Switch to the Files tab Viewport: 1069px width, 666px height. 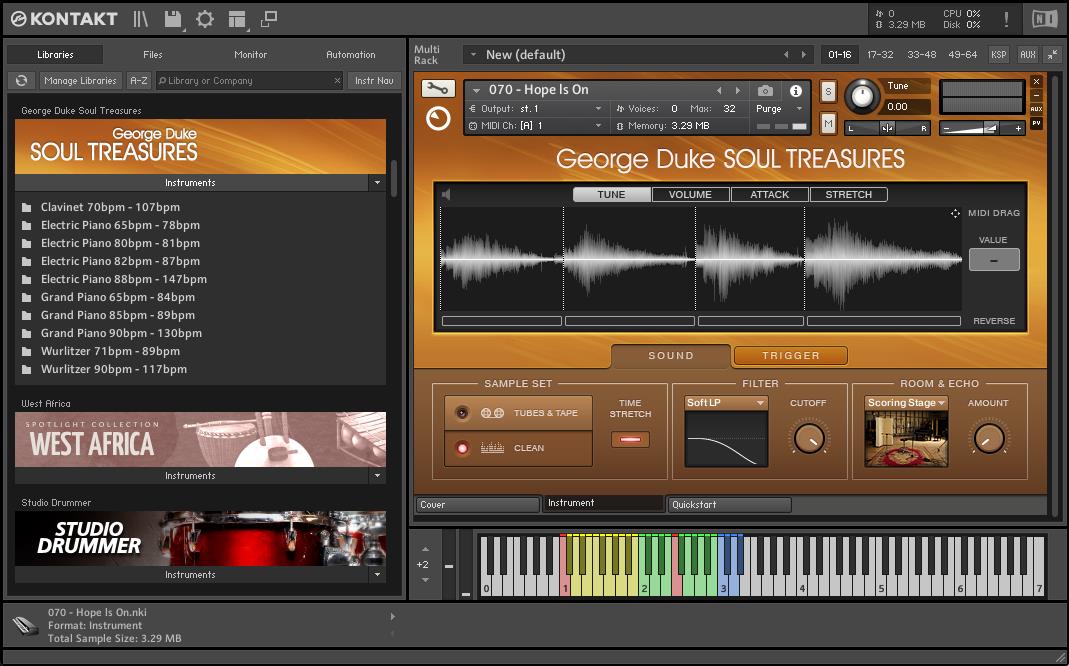click(153, 55)
